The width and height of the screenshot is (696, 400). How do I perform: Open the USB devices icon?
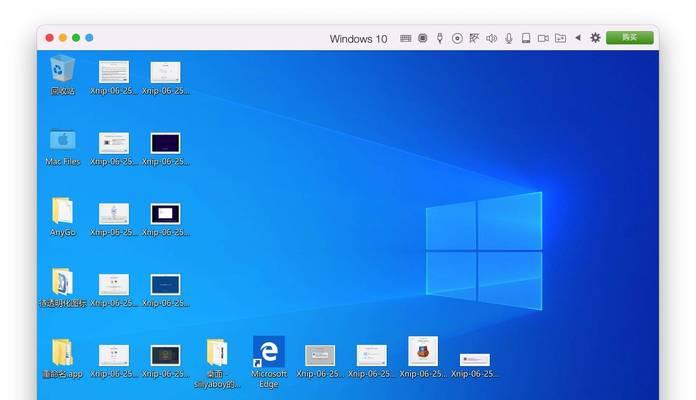click(439, 38)
